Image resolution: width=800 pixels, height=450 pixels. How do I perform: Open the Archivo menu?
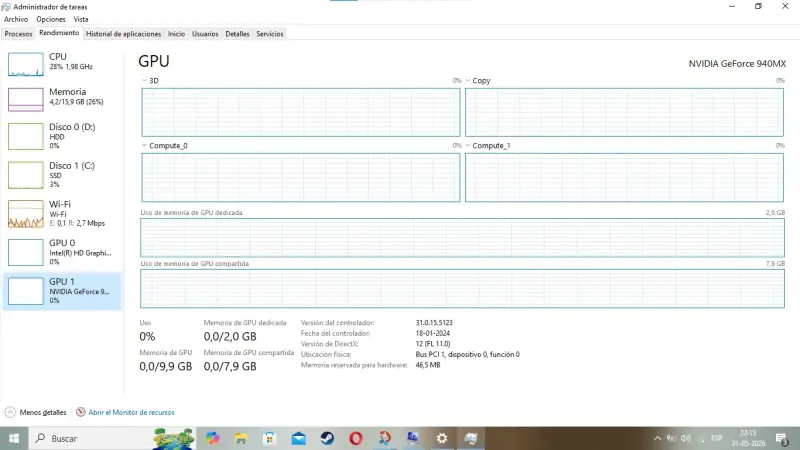click(16, 19)
